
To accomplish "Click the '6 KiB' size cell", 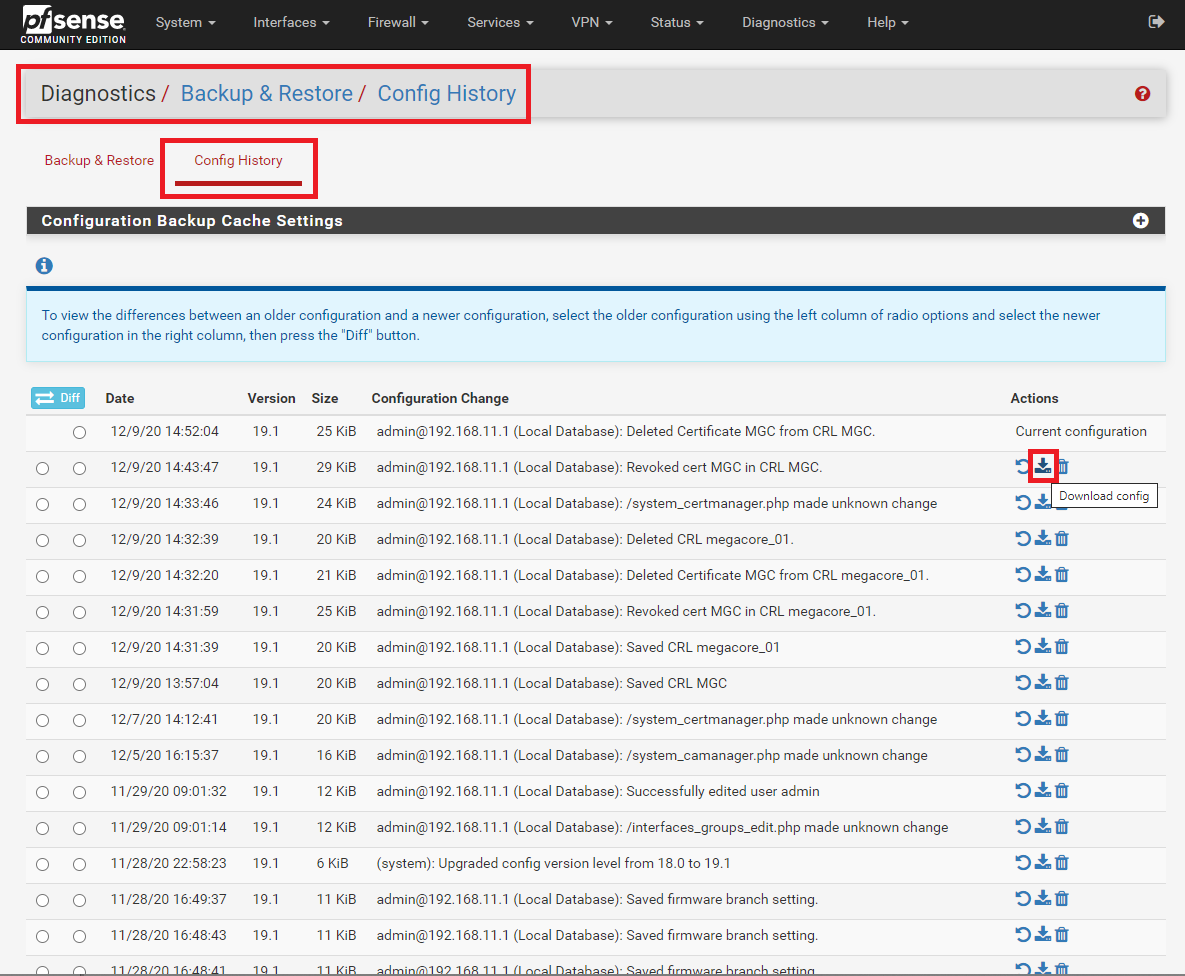I will pyautogui.click(x=333, y=863).
